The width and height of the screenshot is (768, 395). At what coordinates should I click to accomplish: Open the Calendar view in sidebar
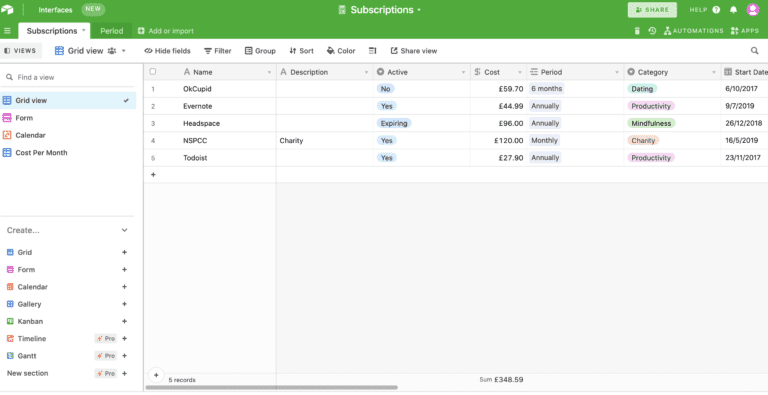pos(68,135)
